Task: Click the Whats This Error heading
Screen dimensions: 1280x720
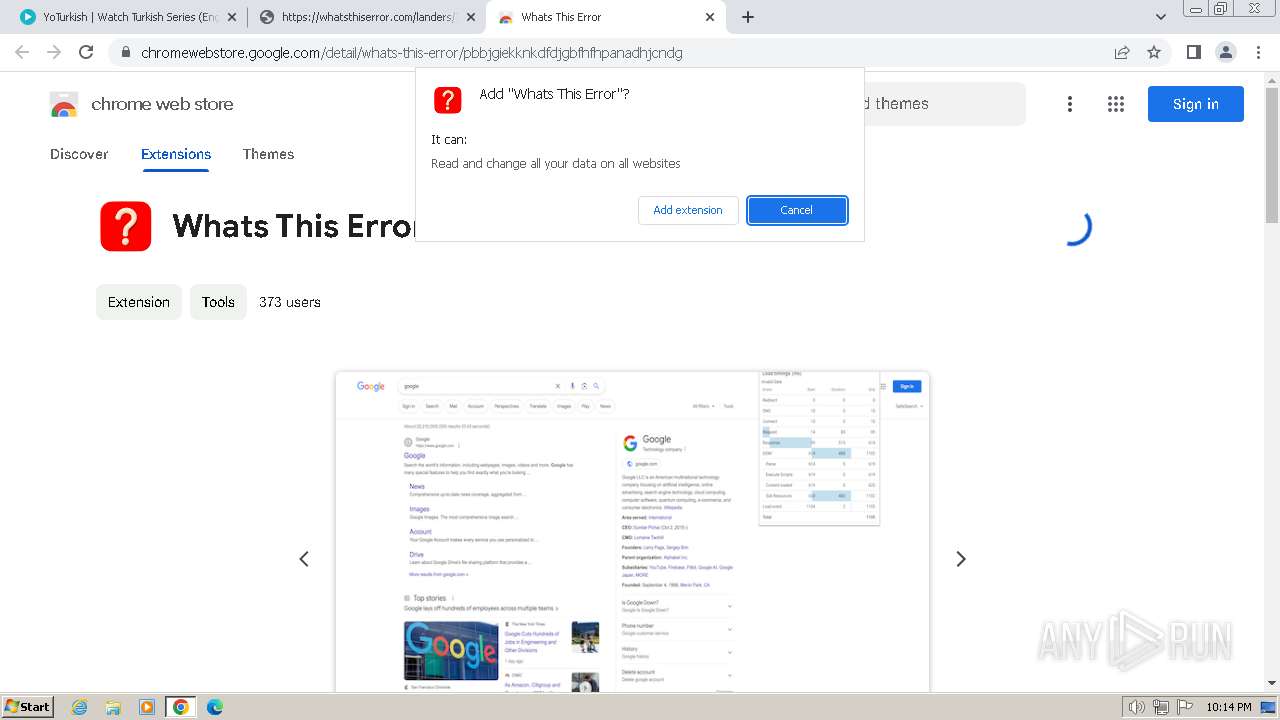Action: pos(294,226)
